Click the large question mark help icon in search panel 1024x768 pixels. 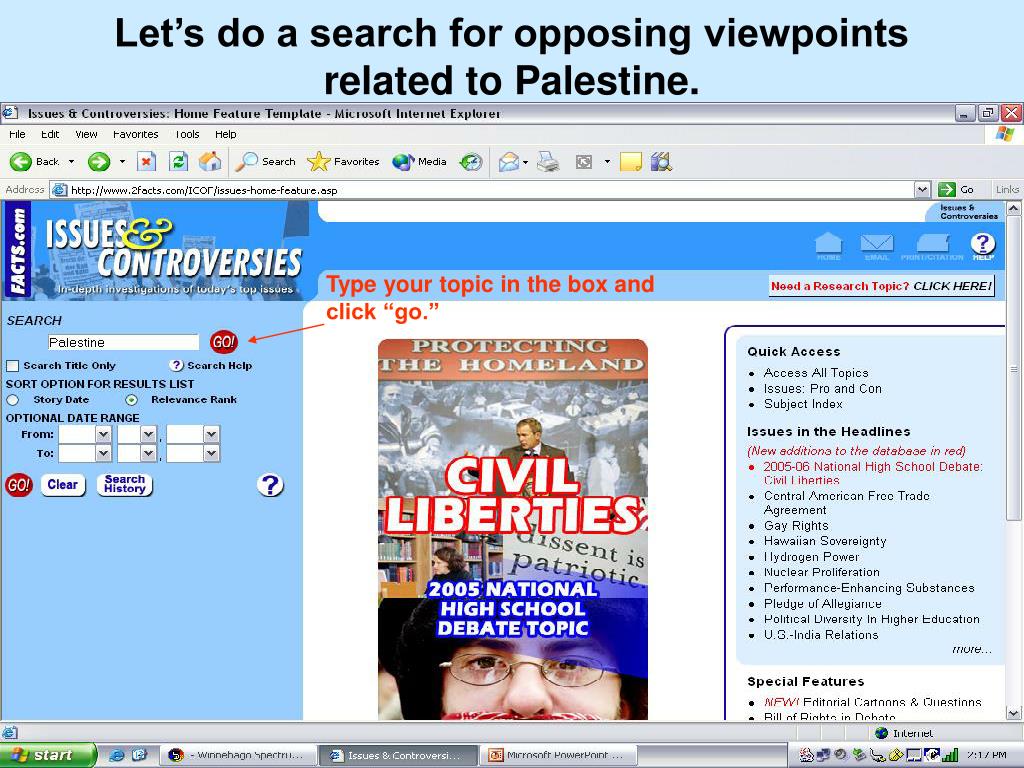(x=270, y=485)
